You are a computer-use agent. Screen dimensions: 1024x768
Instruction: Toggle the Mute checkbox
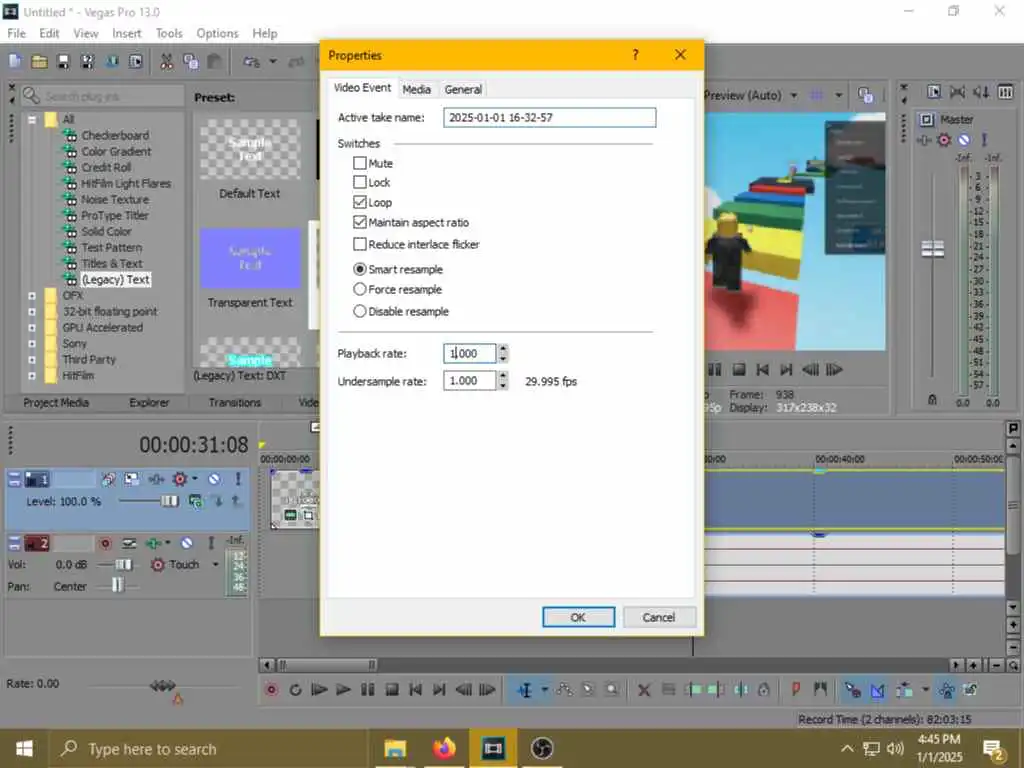[359, 163]
